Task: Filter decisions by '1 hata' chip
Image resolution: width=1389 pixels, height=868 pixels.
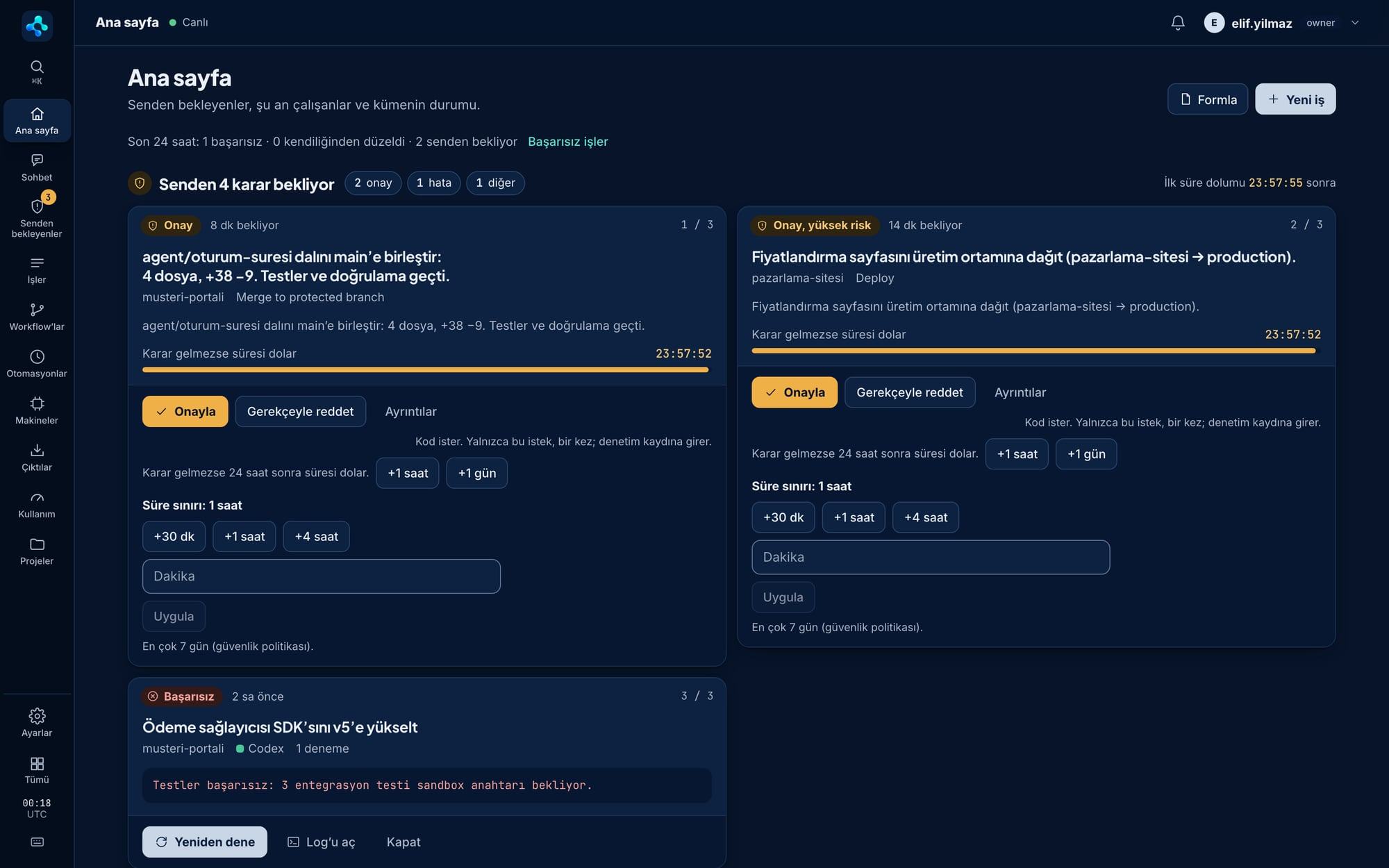Action: [433, 183]
